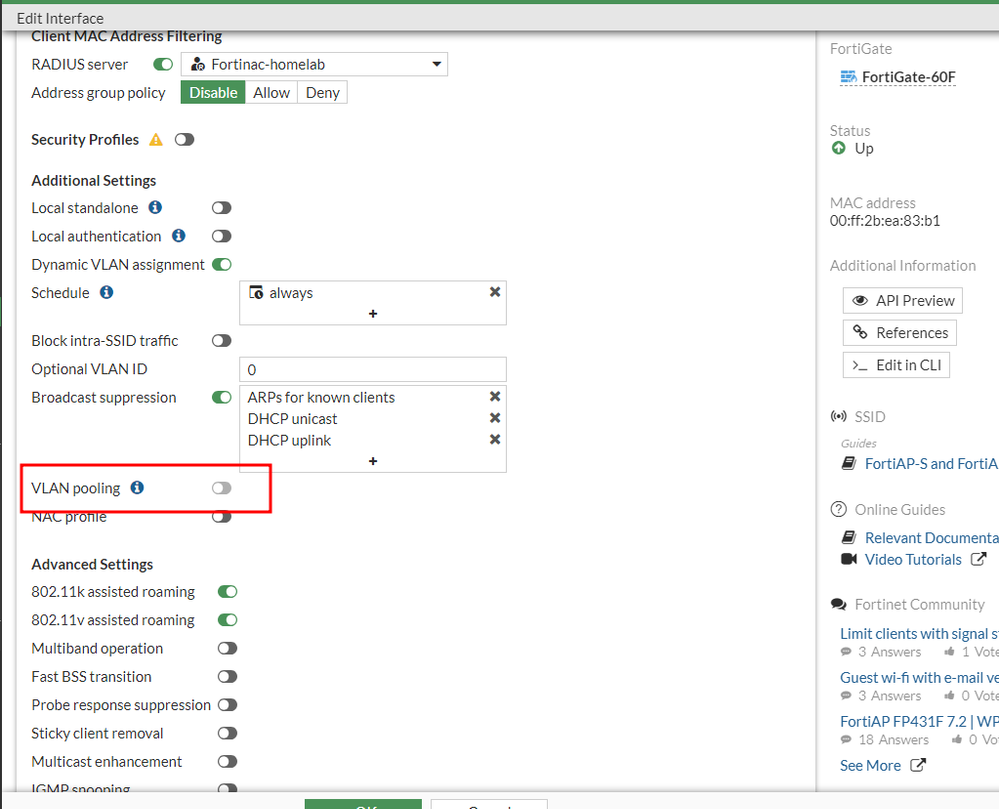Screen dimensions: 999x809
Task: Open Local standalone info icon
Action: tap(155, 207)
